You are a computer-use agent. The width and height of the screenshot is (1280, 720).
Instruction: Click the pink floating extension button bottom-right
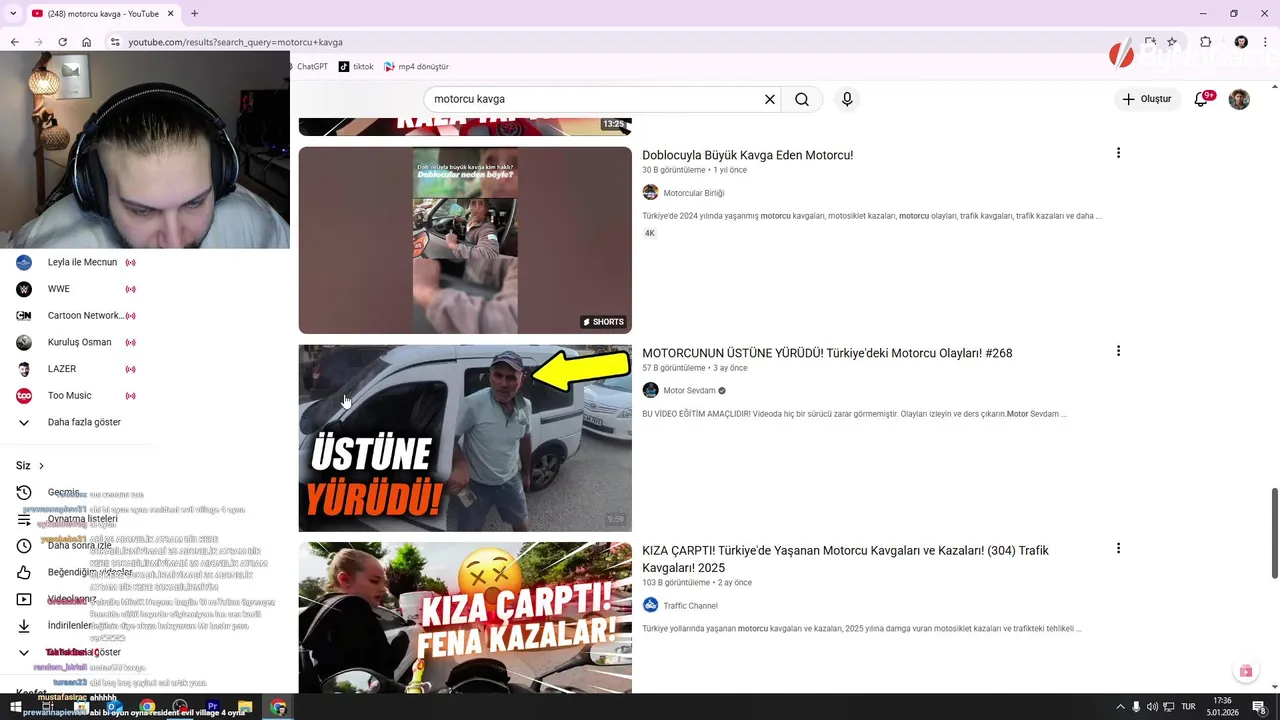pyautogui.click(x=1245, y=672)
